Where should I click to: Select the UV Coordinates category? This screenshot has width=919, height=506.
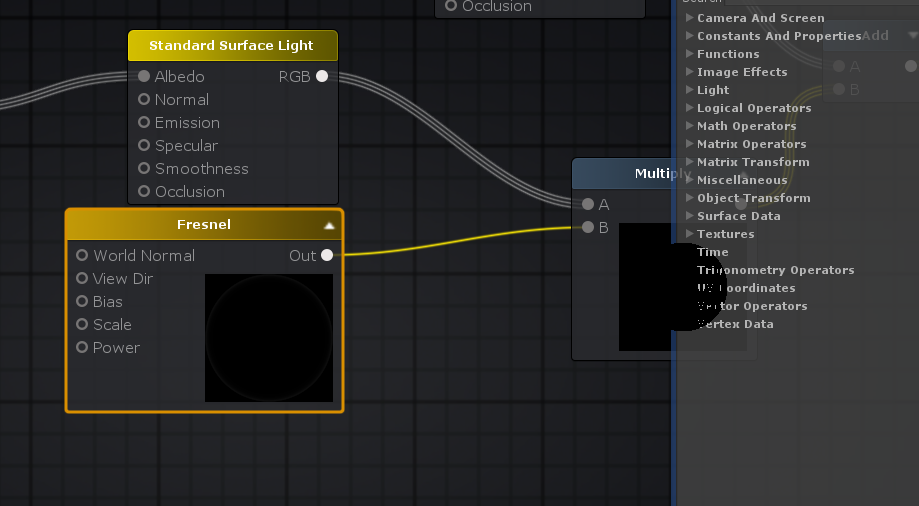click(746, 288)
